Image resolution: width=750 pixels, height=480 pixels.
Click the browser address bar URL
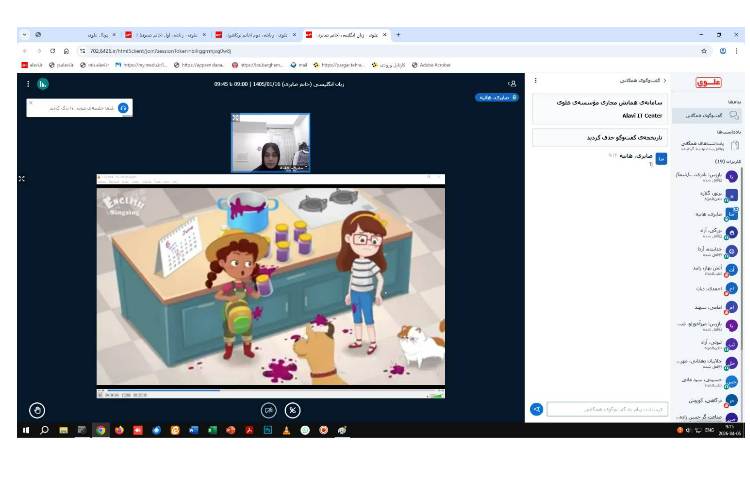[x=160, y=51]
